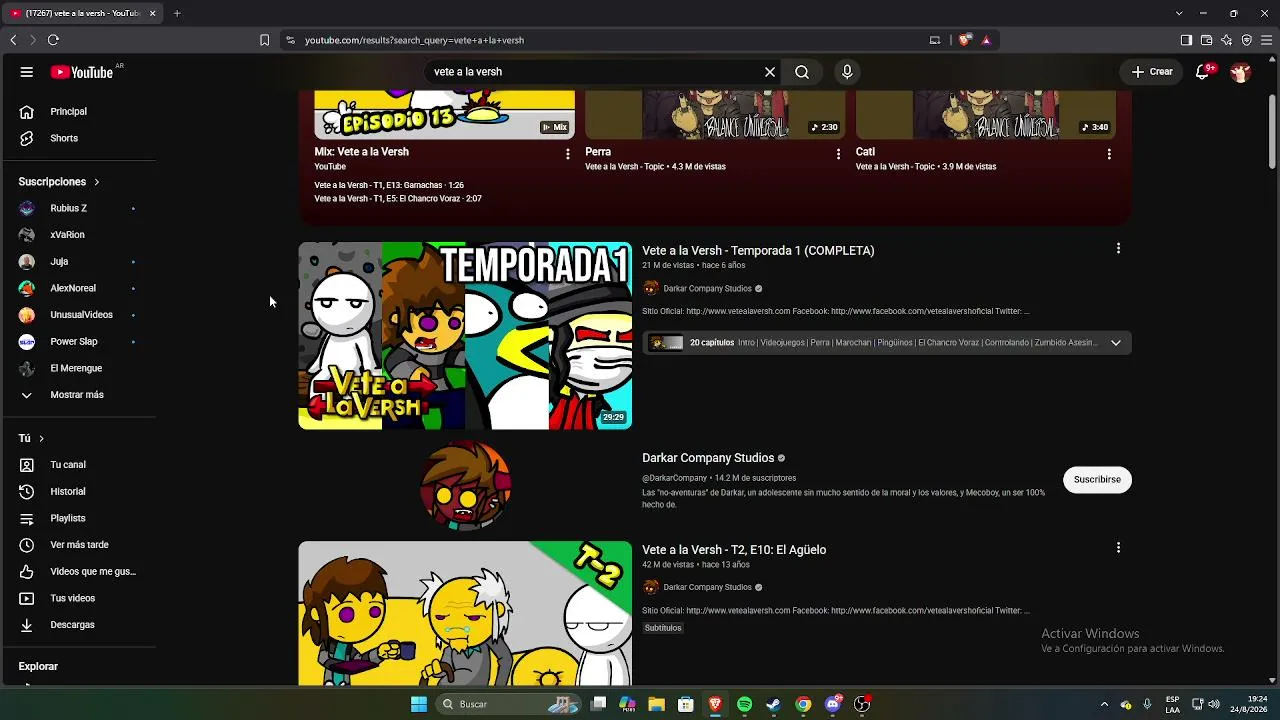The height and width of the screenshot is (720, 1280).
Task: Open the Brave Wallet icon
Action: (1207, 40)
